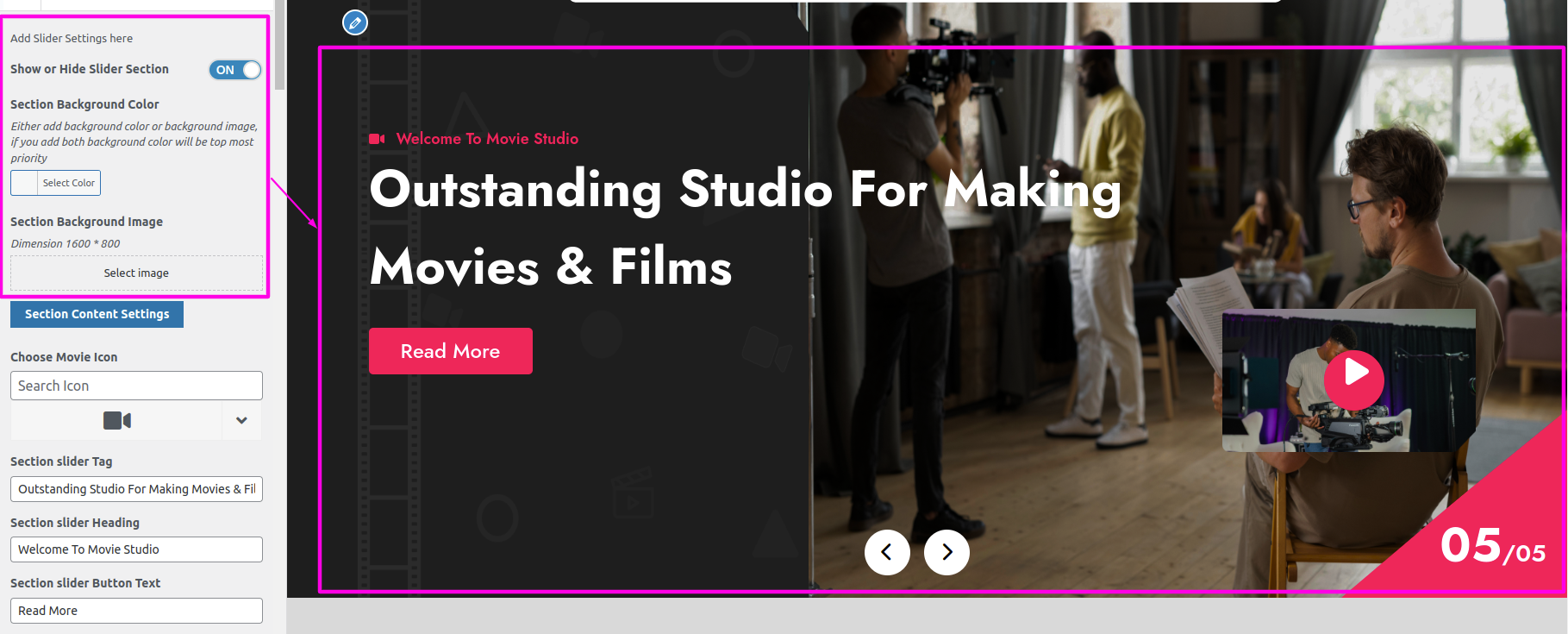Click the Outstanding Studio heading text

coord(746,228)
